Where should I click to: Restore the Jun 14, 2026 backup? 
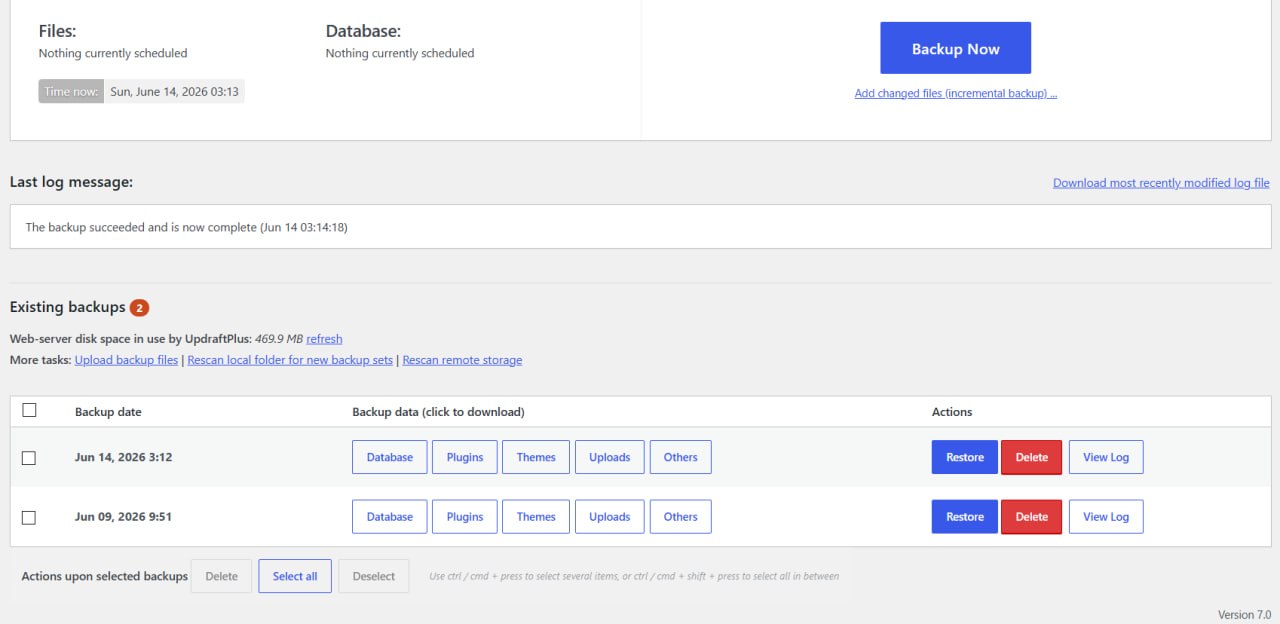pyautogui.click(x=965, y=457)
